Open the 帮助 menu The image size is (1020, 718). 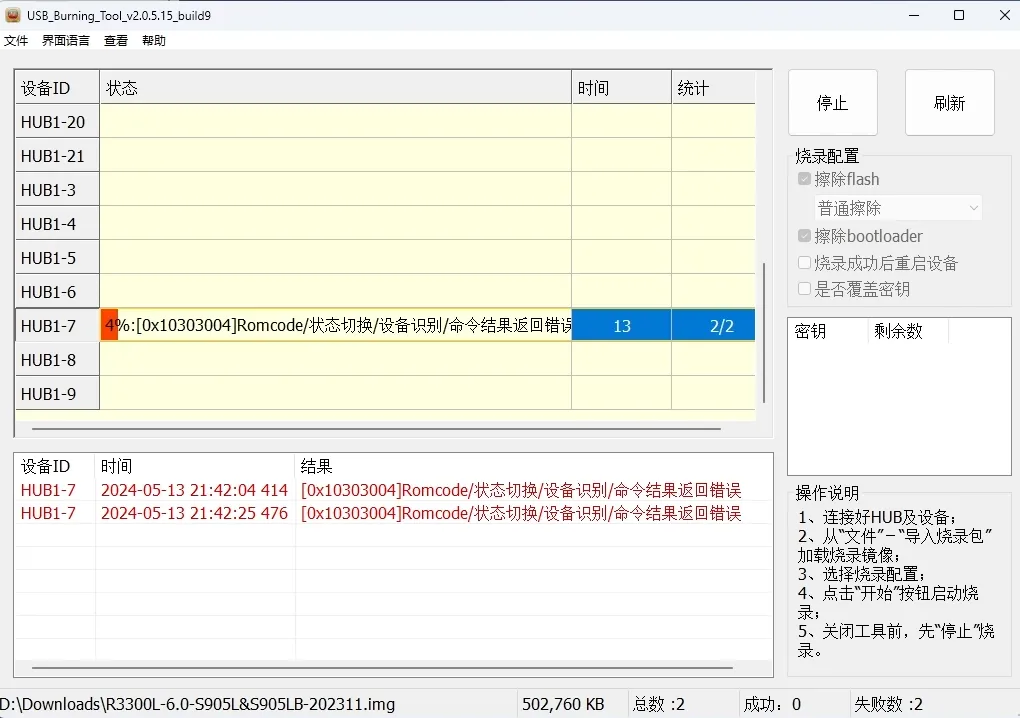[x=154, y=41]
